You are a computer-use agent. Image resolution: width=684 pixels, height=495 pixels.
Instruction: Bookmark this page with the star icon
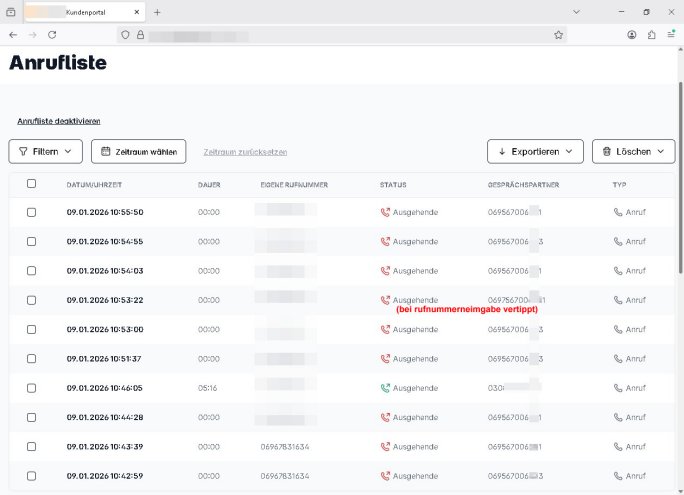558,34
